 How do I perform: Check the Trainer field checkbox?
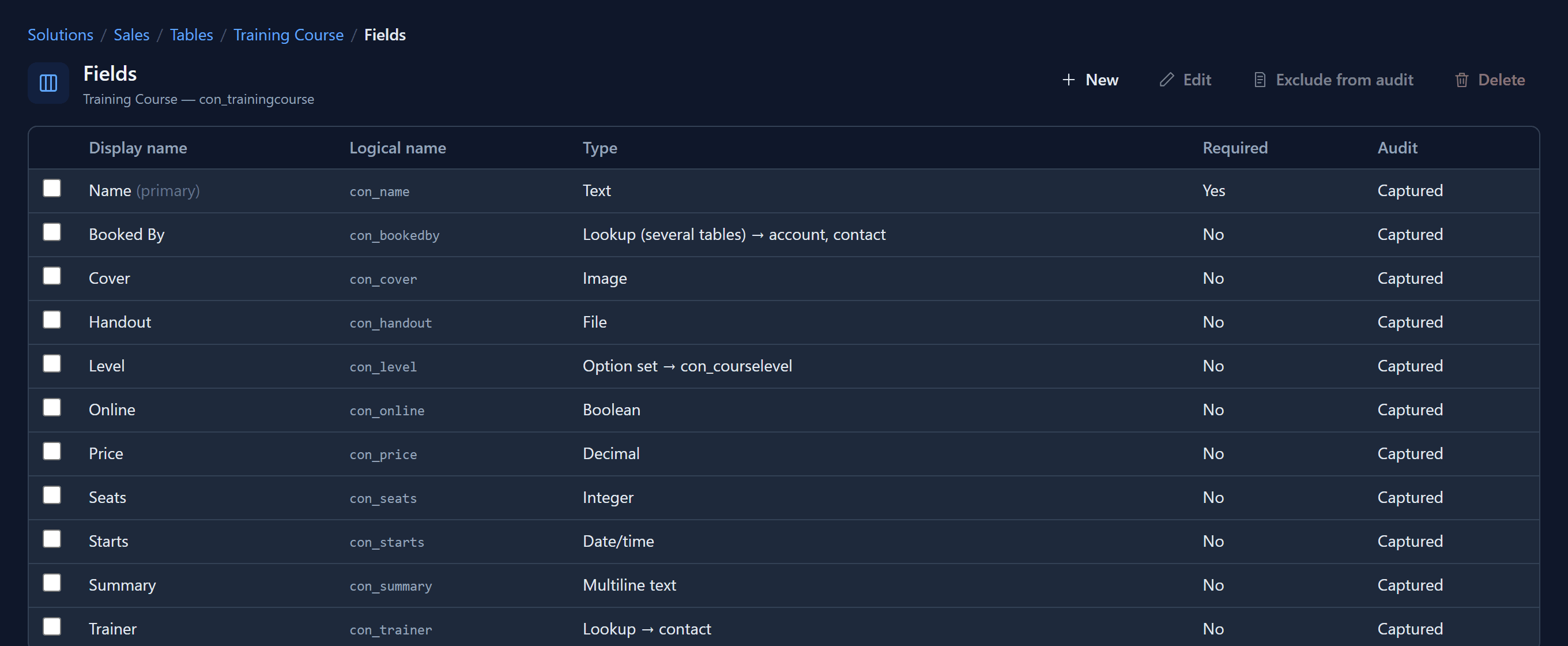(52, 626)
